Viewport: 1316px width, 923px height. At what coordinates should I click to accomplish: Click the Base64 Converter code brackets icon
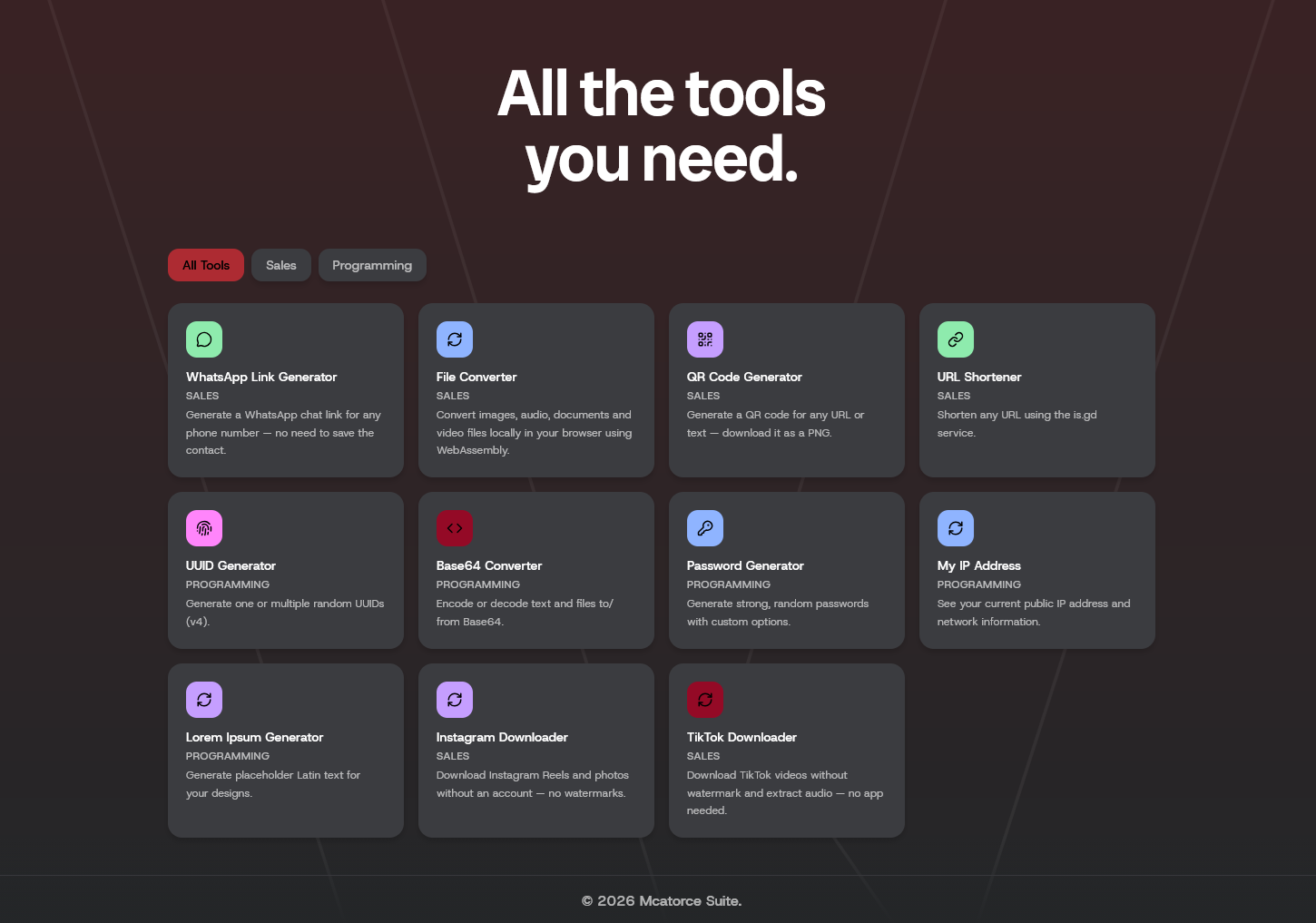[x=455, y=528]
